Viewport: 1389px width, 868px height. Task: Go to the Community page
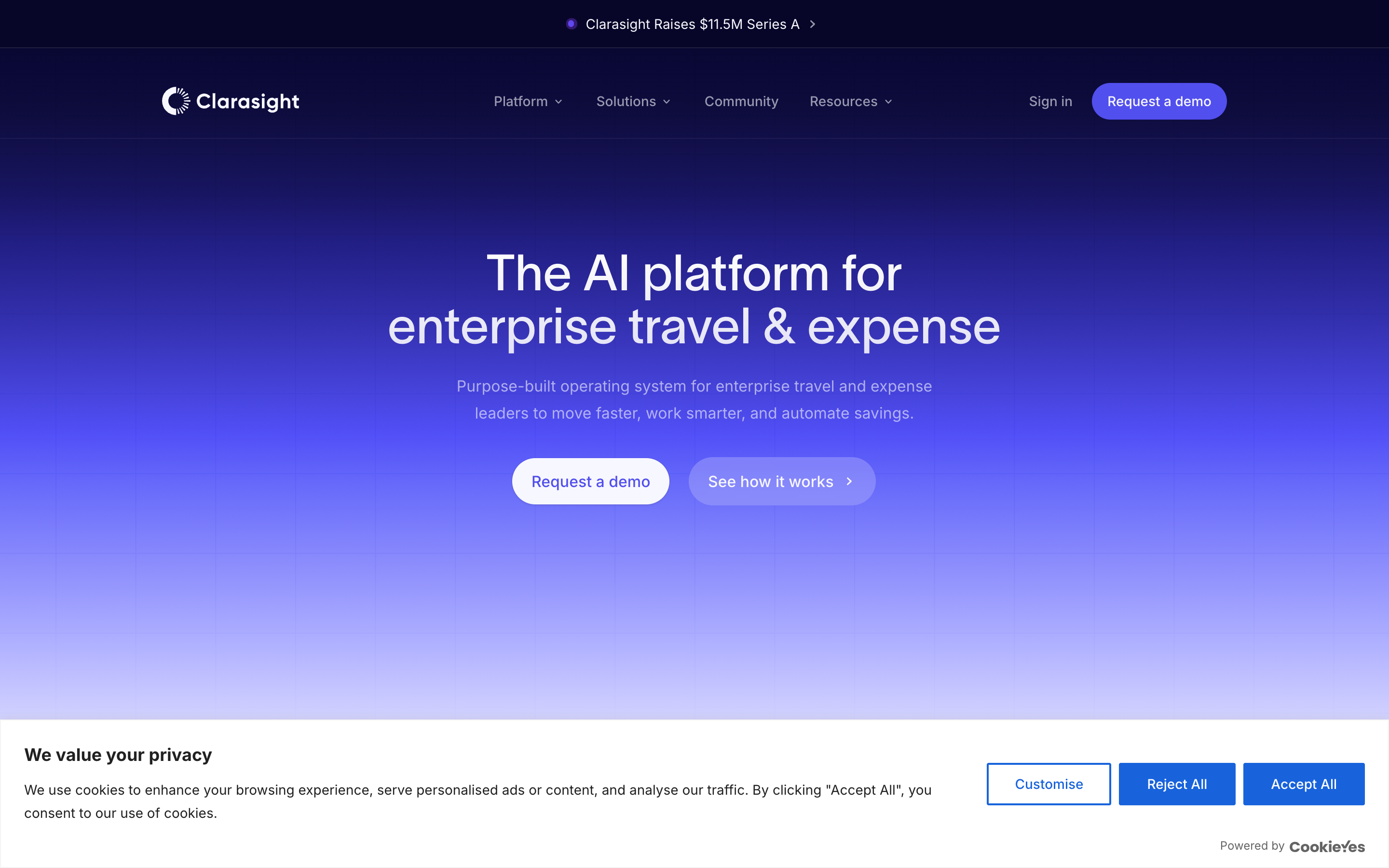(x=741, y=102)
